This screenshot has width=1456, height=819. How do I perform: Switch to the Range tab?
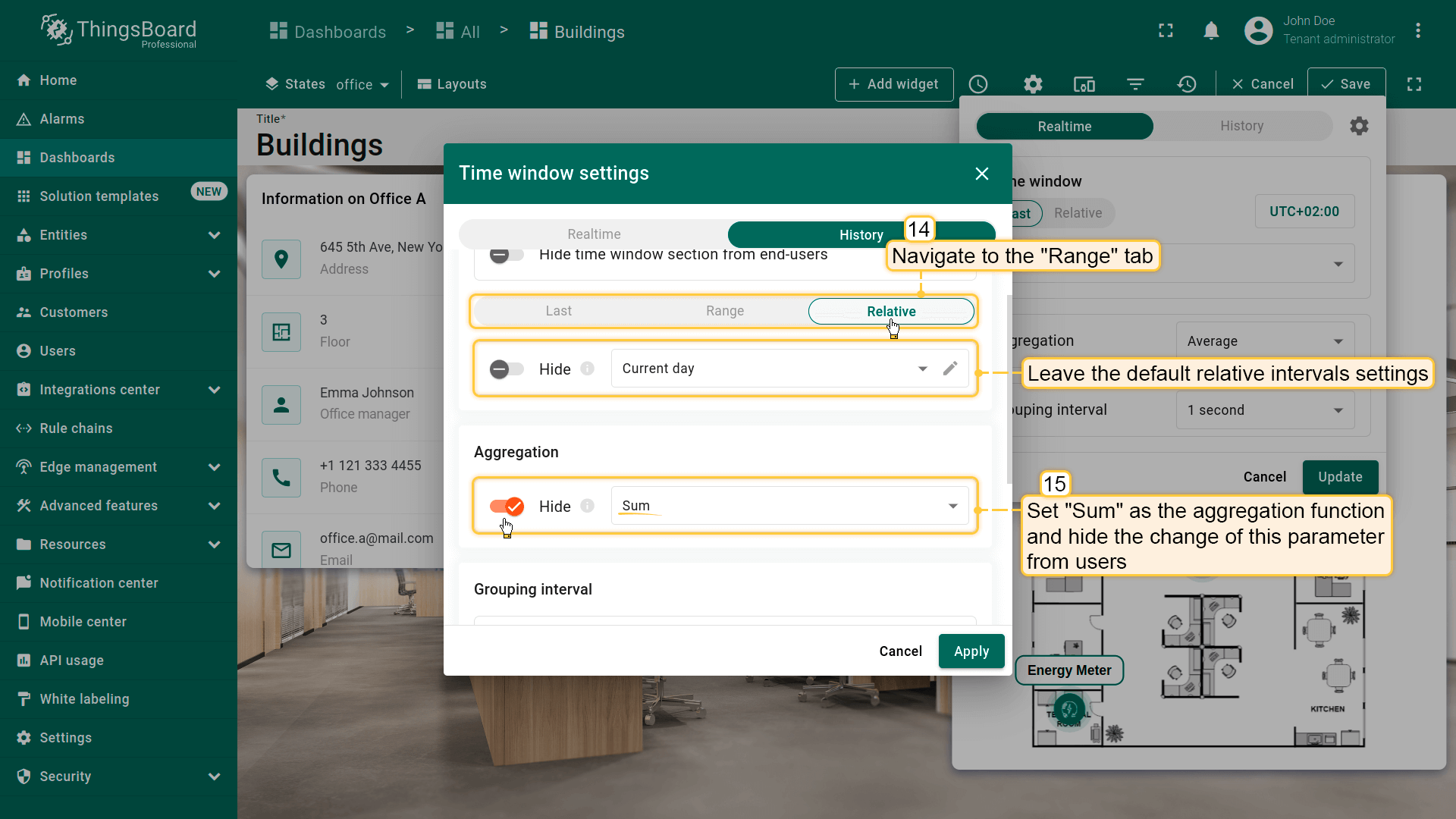(724, 311)
